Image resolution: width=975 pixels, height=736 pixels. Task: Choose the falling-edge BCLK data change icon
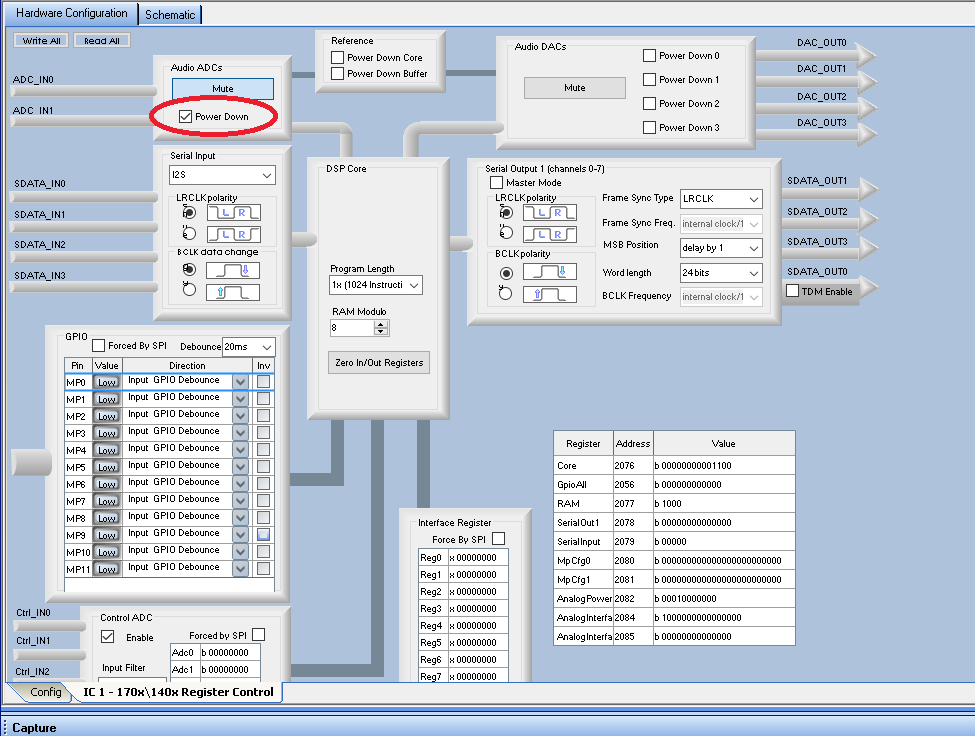[232, 269]
